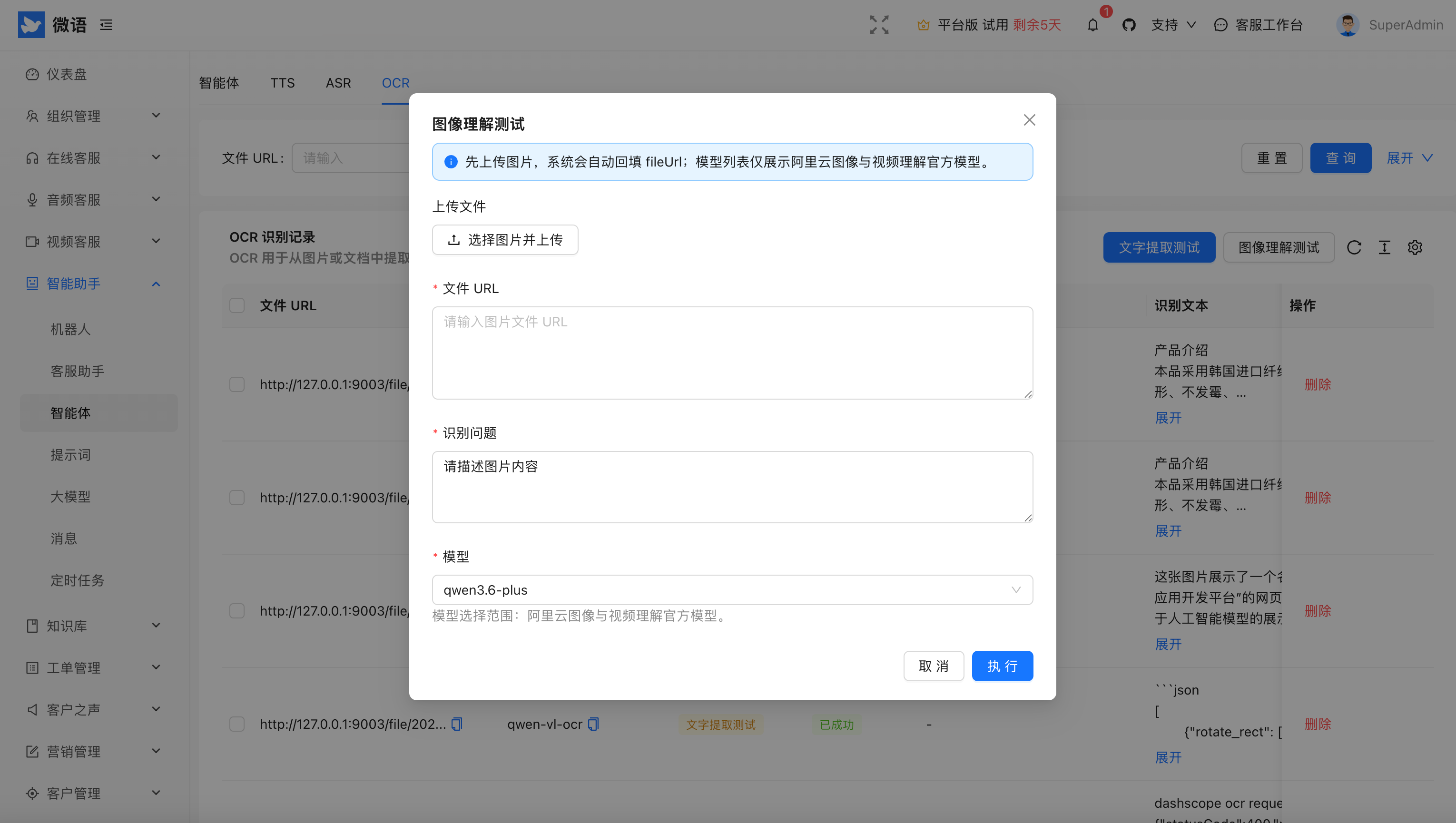Click the 音频客服 microphone icon
The height and width of the screenshot is (823, 1456).
click(x=32, y=199)
